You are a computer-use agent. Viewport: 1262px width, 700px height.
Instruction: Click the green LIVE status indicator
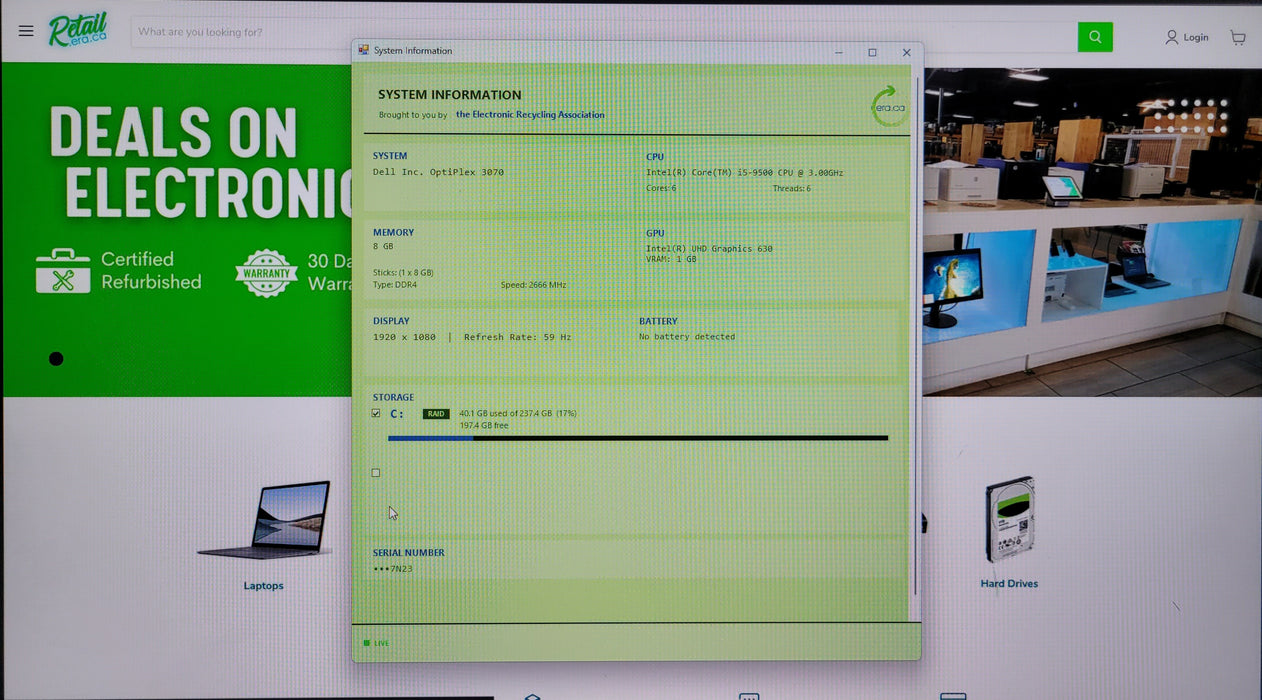coord(377,643)
